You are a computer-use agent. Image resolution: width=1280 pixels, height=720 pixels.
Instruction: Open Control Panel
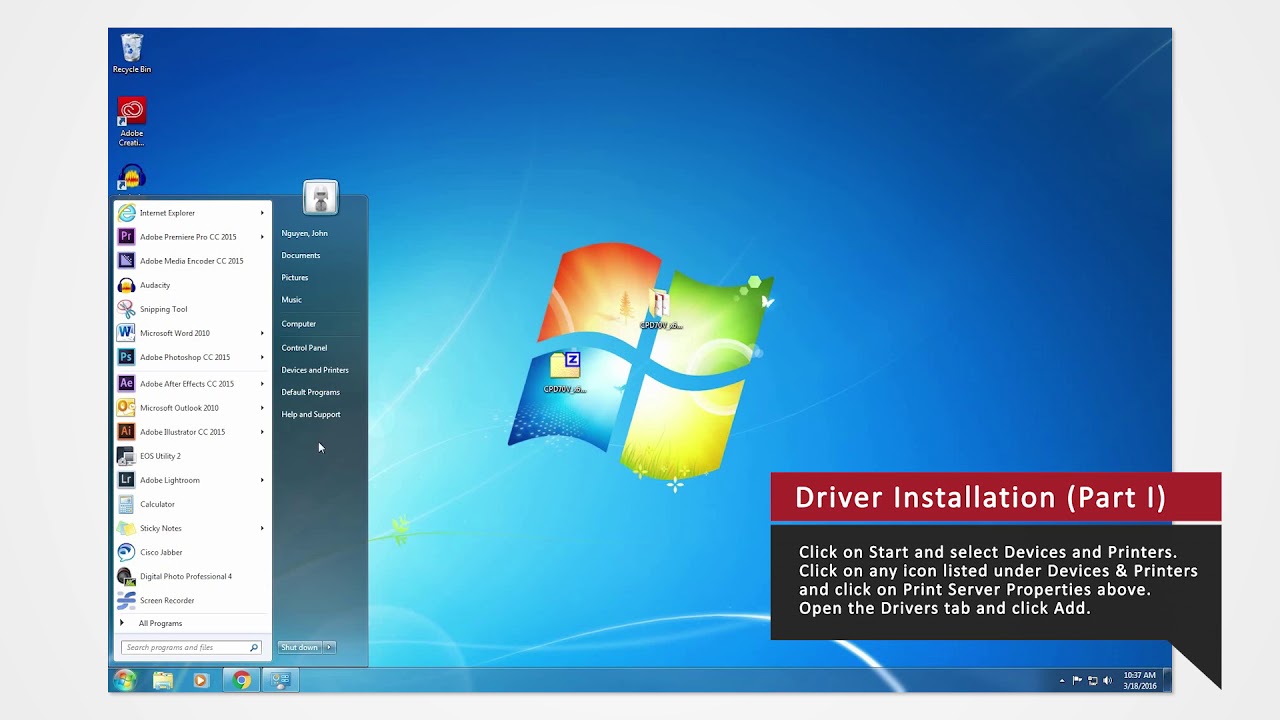[304, 348]
